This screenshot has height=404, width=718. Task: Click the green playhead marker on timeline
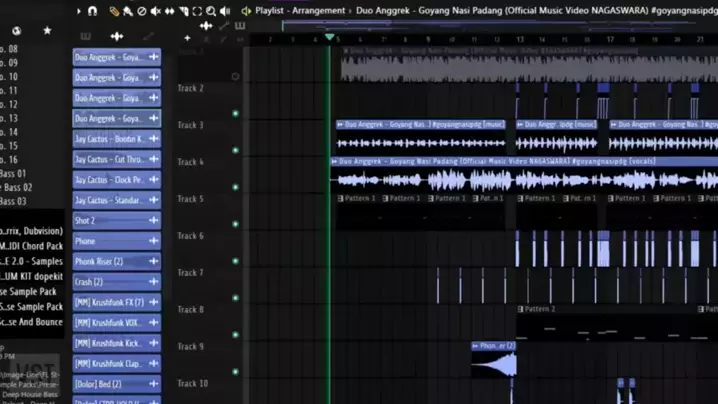click(329, 38)
